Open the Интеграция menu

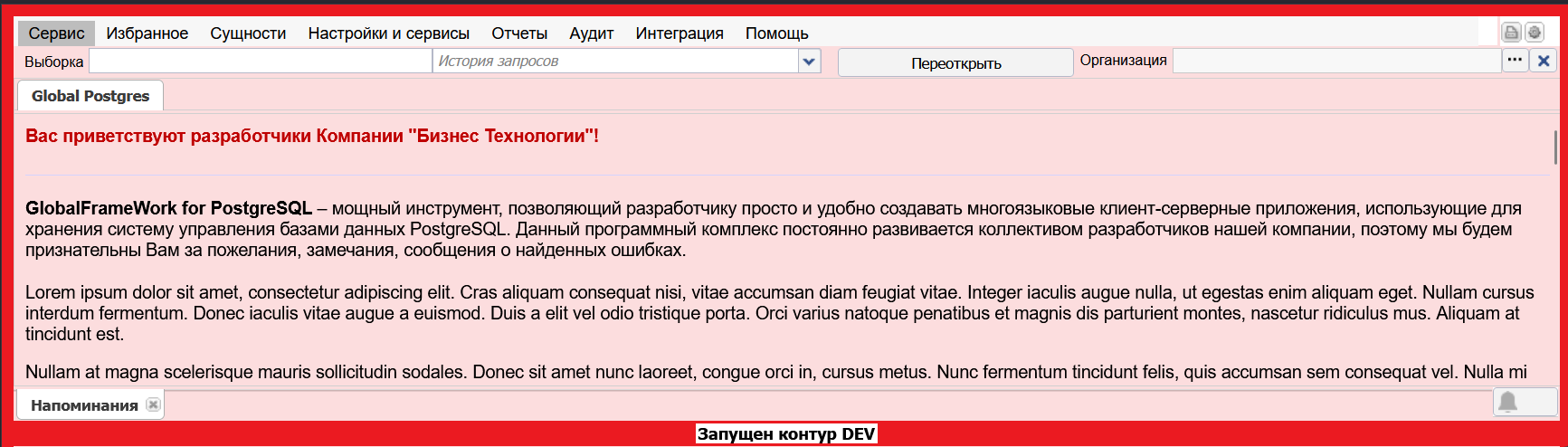[x=679, y=33]
